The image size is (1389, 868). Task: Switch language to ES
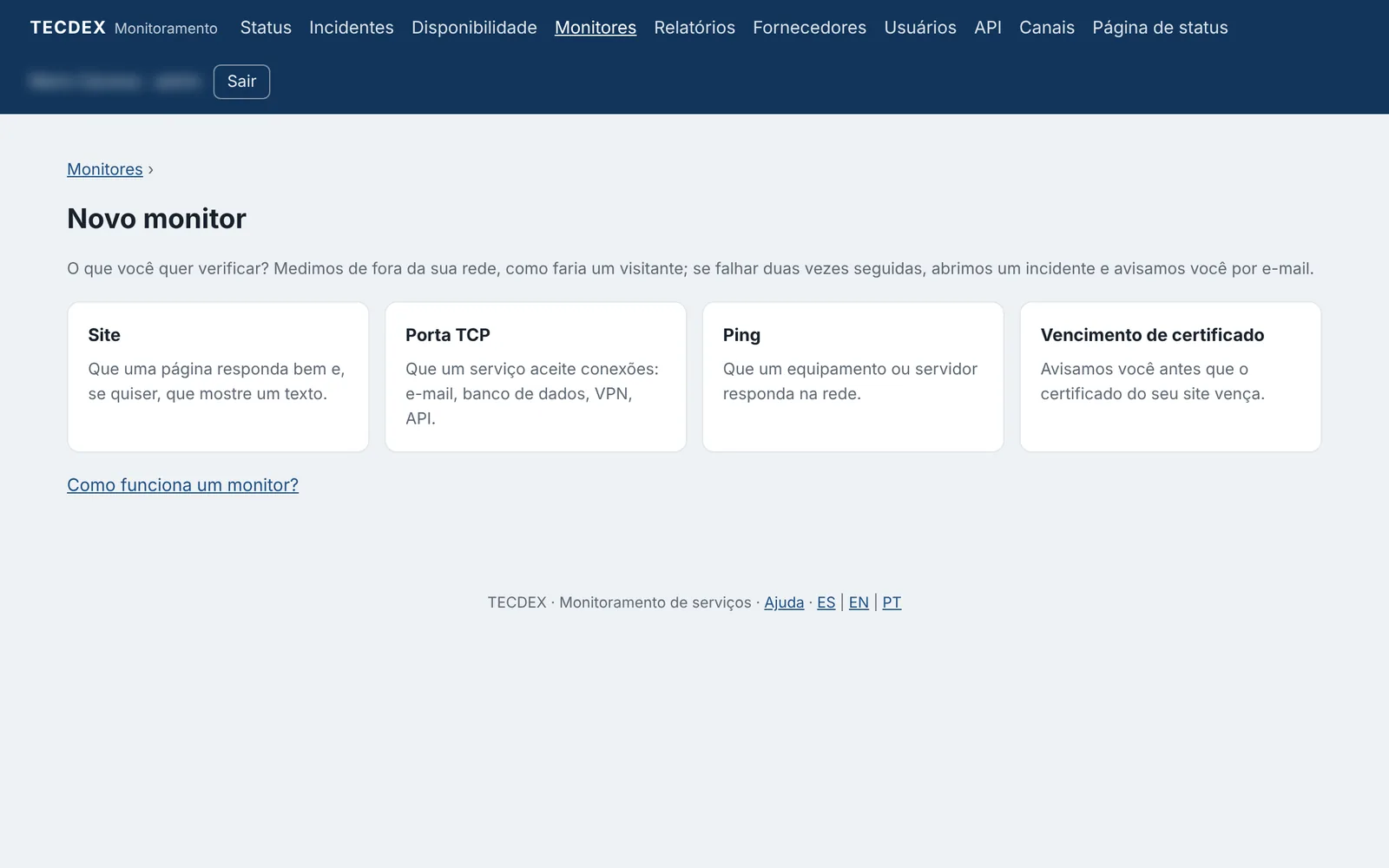(x=826, y=602)
